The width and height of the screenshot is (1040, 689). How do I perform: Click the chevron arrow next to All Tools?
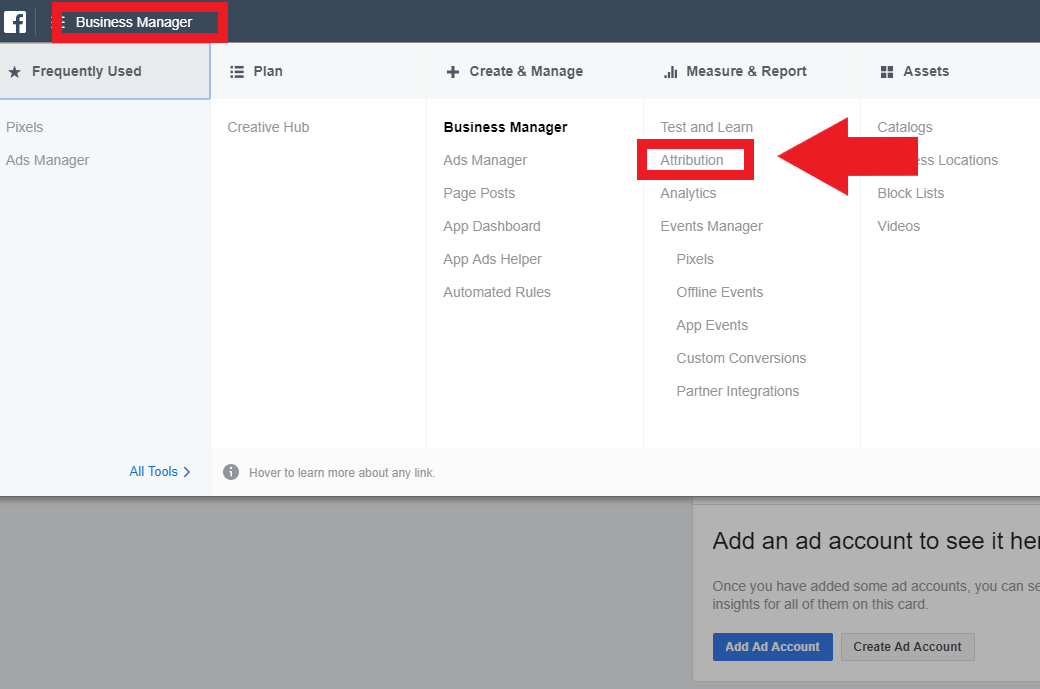[187, 471]
